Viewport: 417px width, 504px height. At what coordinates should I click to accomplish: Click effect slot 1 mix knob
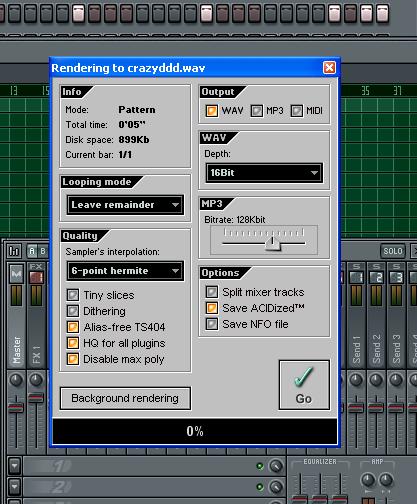[x=276, y=466]
